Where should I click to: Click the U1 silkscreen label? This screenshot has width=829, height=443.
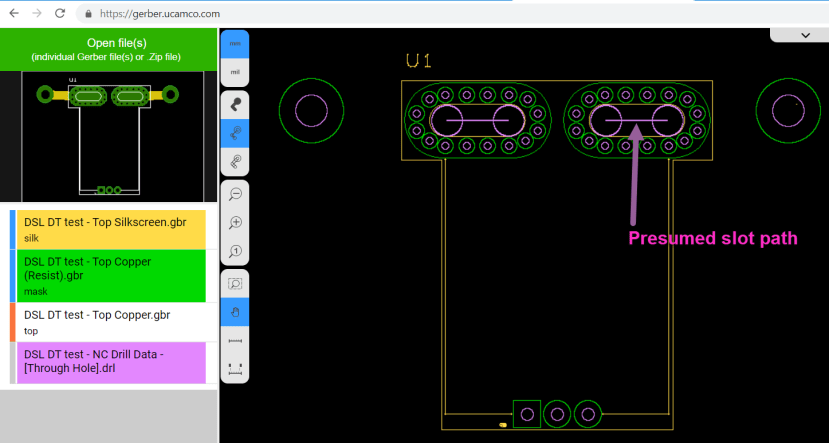coord(419,61)
